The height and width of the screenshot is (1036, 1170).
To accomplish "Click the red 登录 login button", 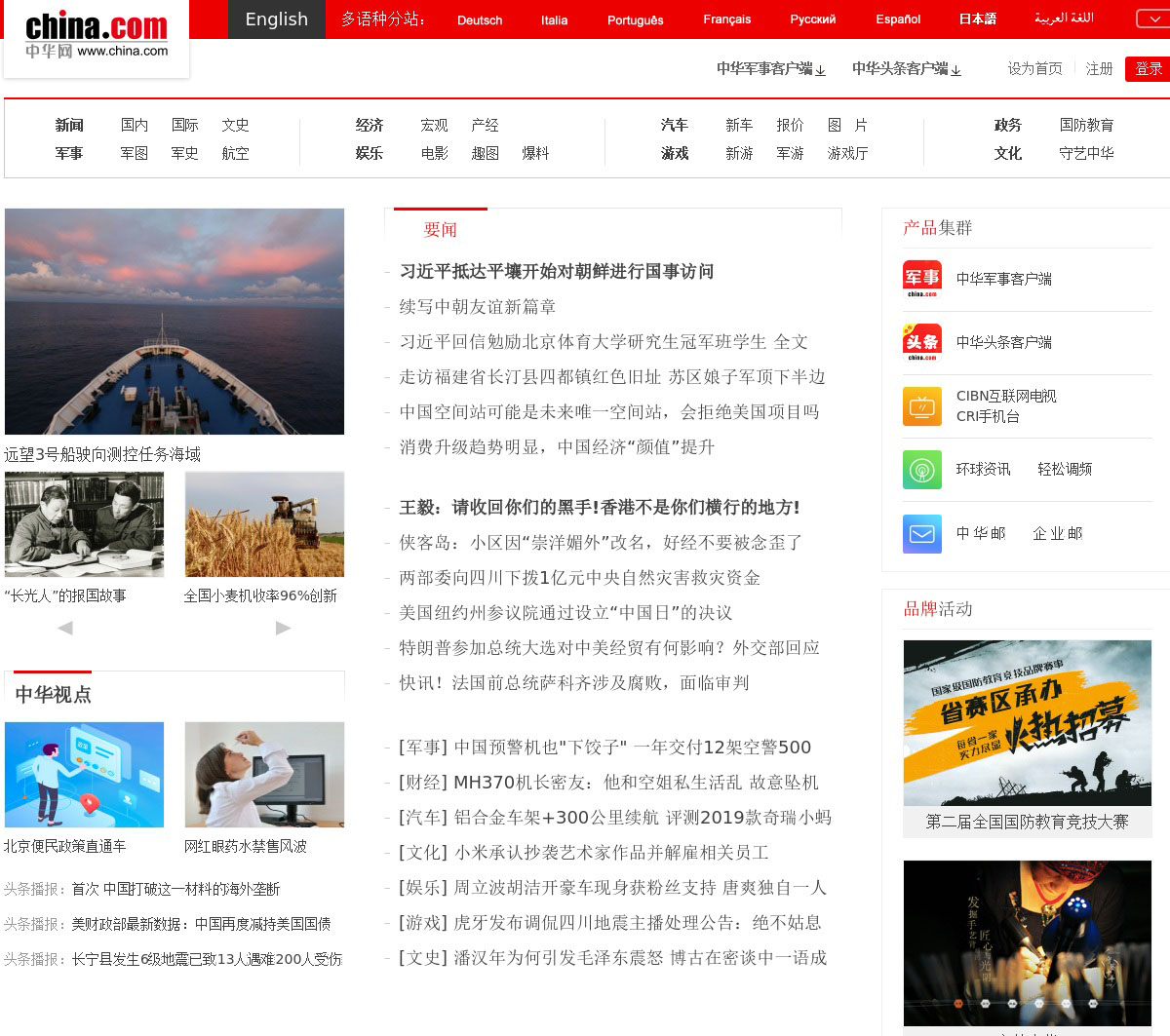I will (1148, 69).
